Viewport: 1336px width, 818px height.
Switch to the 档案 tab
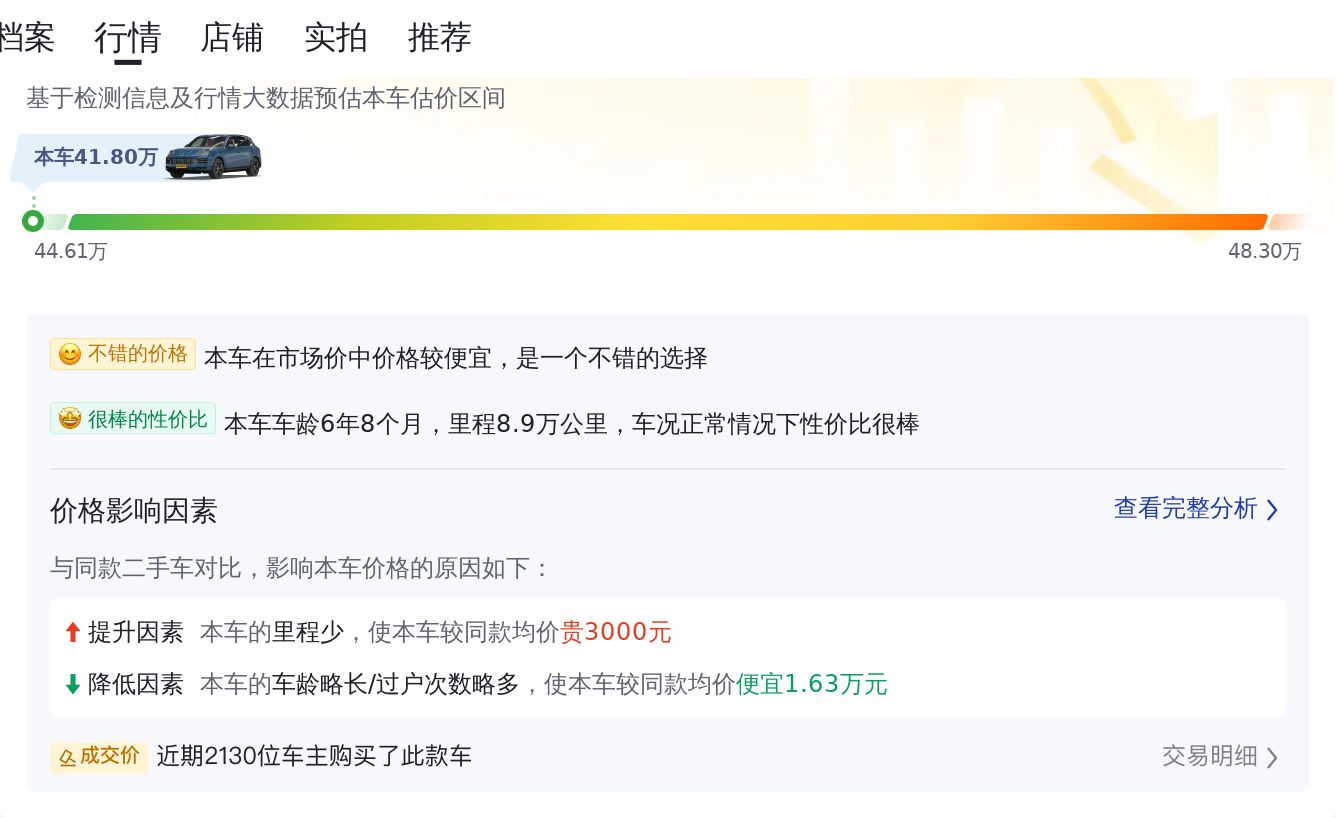(x=26, y=38)
